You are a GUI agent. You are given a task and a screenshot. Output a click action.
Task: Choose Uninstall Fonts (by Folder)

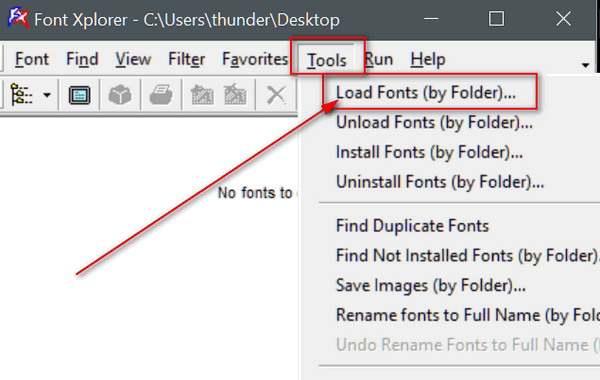(x=440, y=182)
